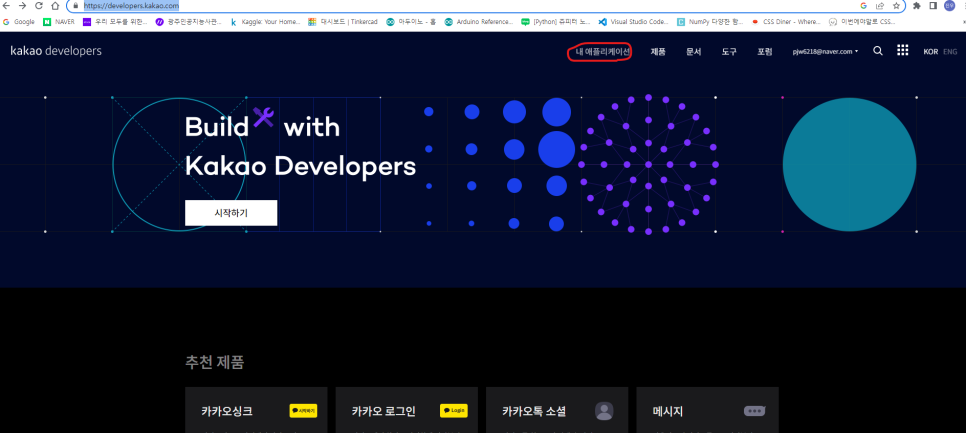Open the Chrome profile avatar

coord(949,6)
